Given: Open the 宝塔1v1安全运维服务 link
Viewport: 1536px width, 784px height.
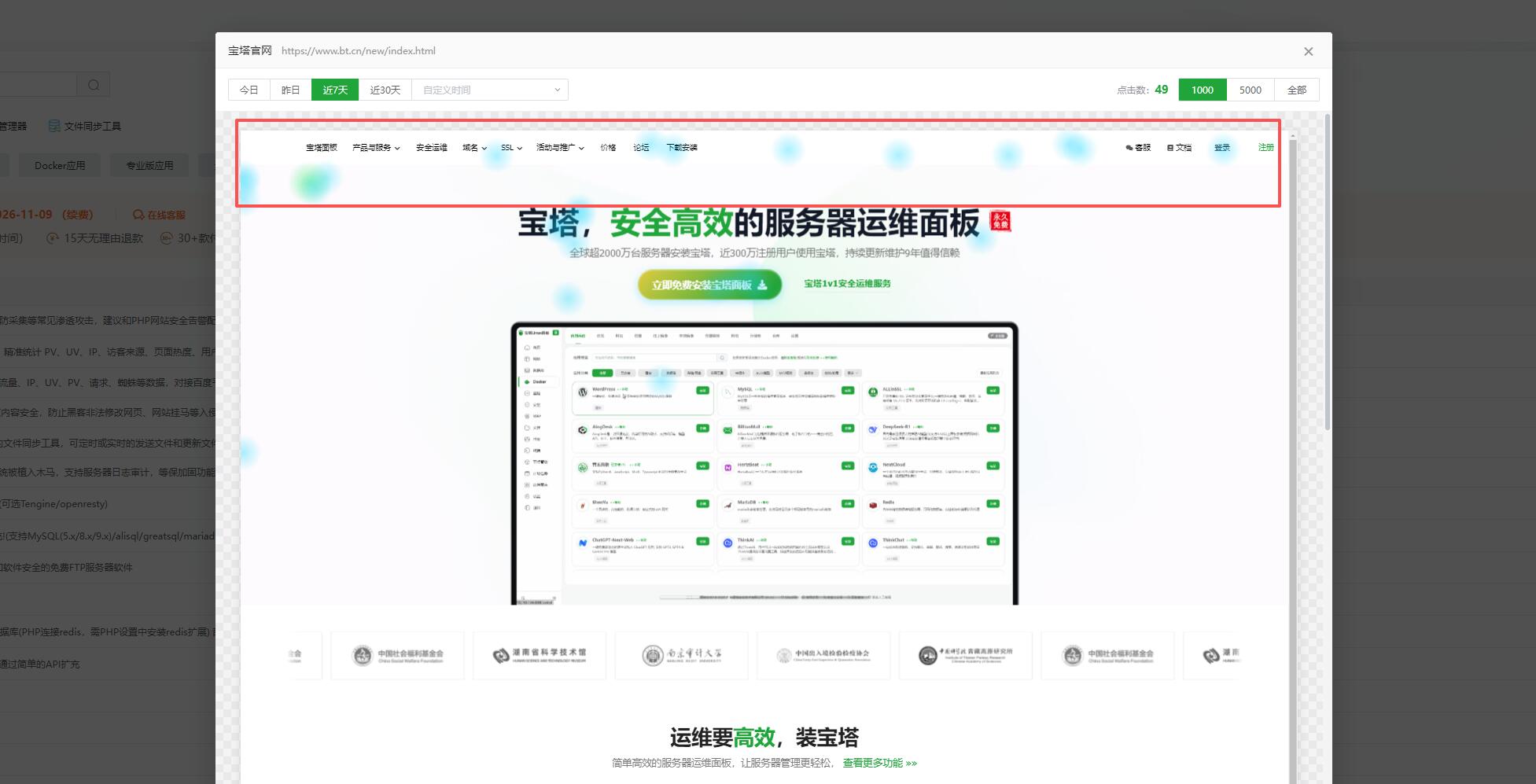Looking at the screenshot, I should tap(847, 284).
